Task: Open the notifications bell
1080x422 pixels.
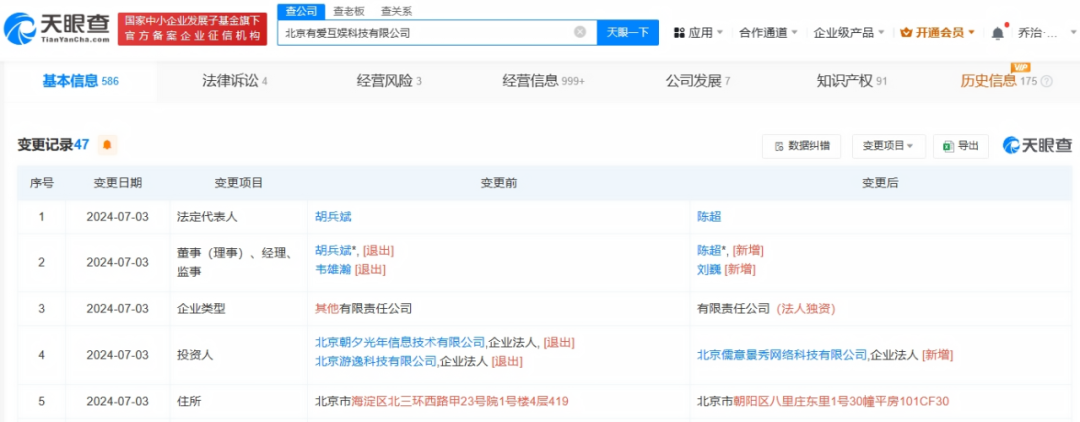Action: [x=997, y=33]
